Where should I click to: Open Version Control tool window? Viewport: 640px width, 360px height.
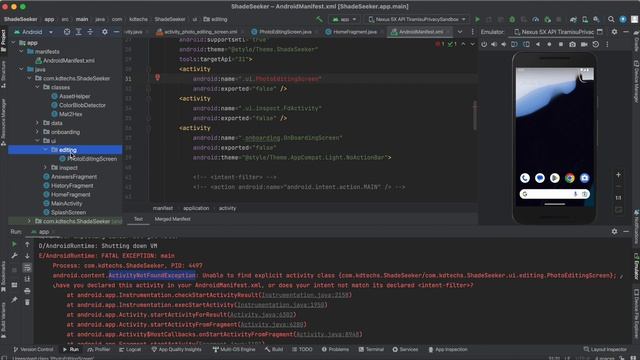[33, 349]
